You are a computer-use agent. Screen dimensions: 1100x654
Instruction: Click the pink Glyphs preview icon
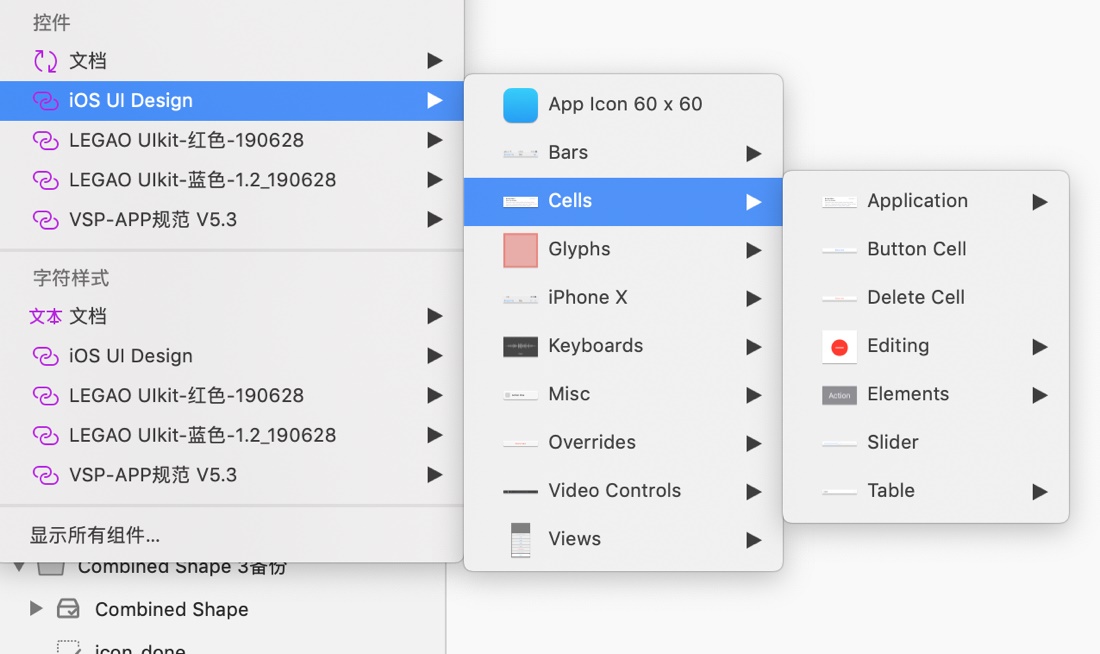pyautogui.click(x=520, y=250)
